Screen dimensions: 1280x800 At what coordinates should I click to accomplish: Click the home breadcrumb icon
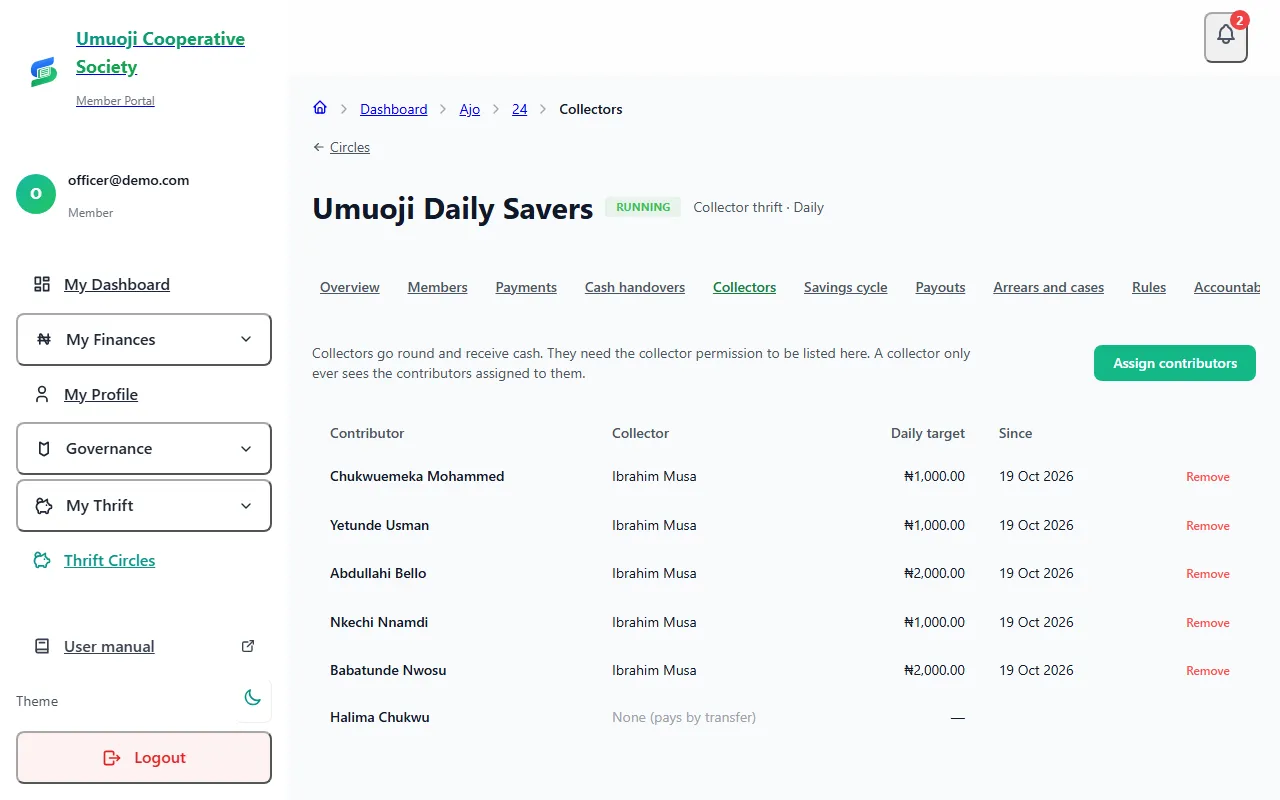320,108
